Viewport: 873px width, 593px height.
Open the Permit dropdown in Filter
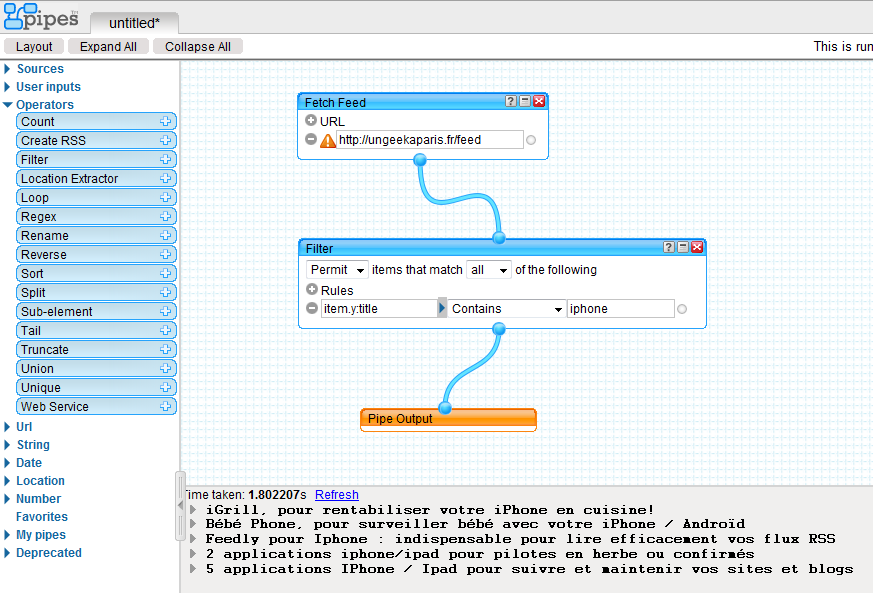point(337,270)
